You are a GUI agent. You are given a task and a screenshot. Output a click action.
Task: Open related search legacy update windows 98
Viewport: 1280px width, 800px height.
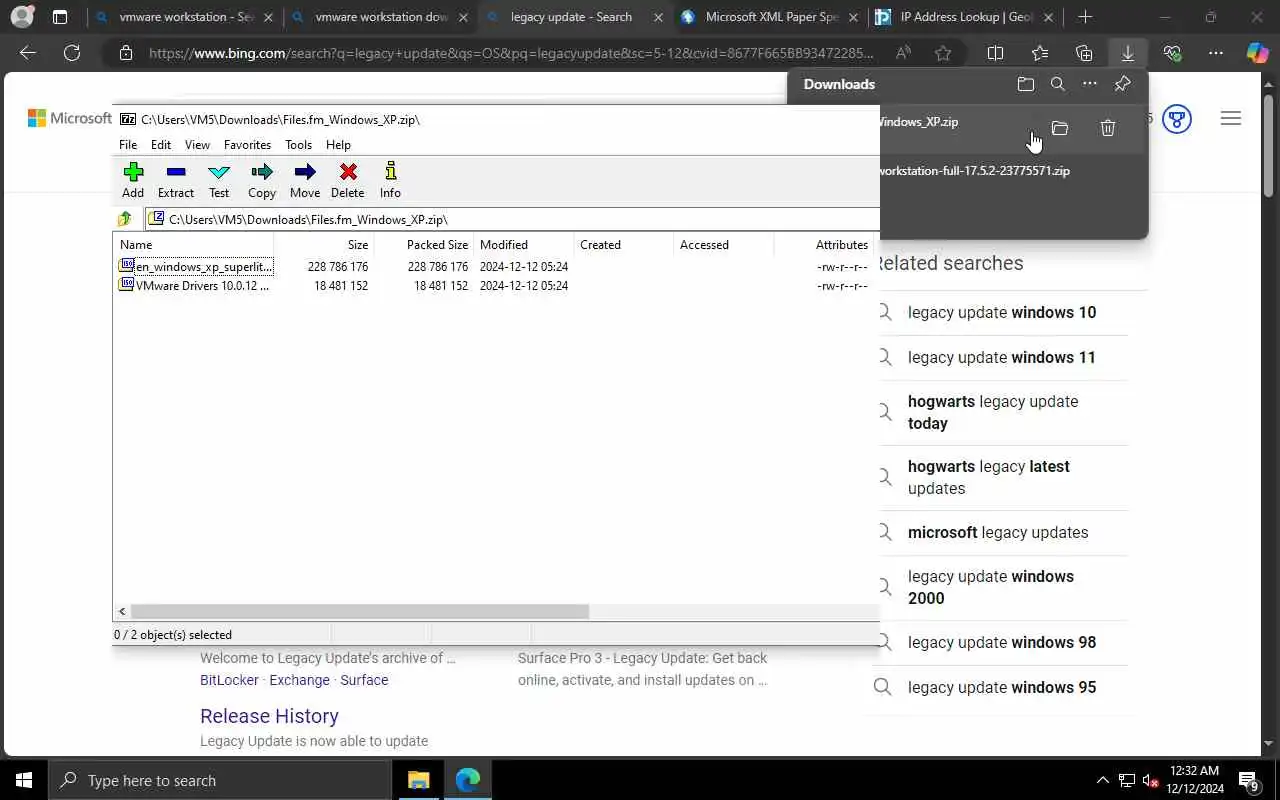pyautogui.click(x=1002, y=643)
